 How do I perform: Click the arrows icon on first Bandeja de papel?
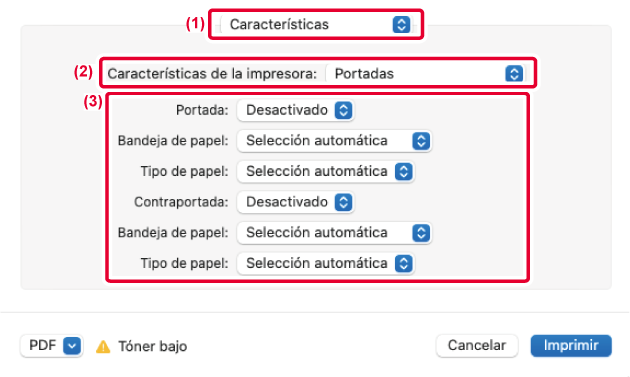pyautogui.click(x=421, y=141)
